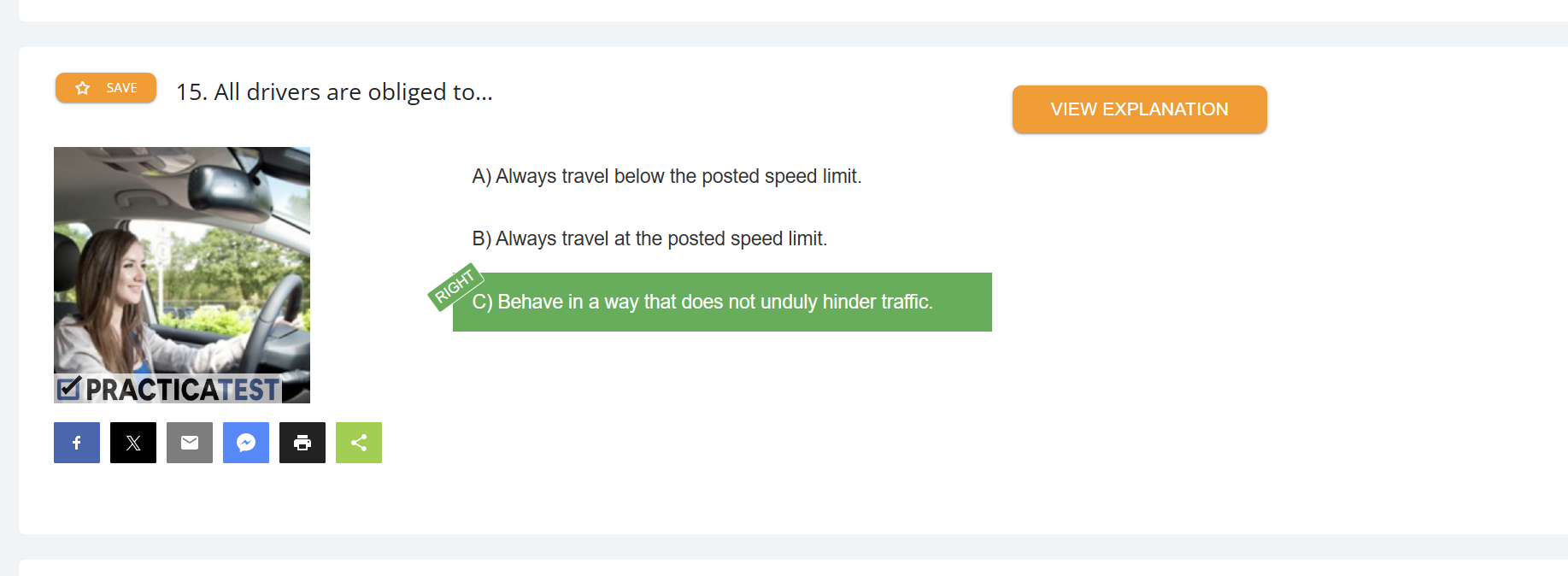Send question via email icon
The image size is (1568, 576).
click(190, 443)
